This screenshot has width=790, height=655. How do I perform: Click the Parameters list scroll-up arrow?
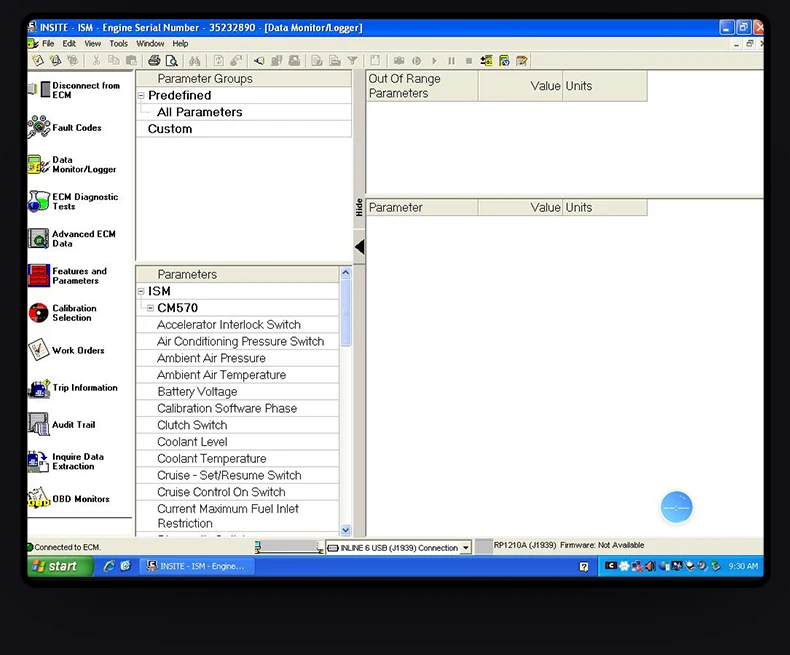click(x=346, y=273)
